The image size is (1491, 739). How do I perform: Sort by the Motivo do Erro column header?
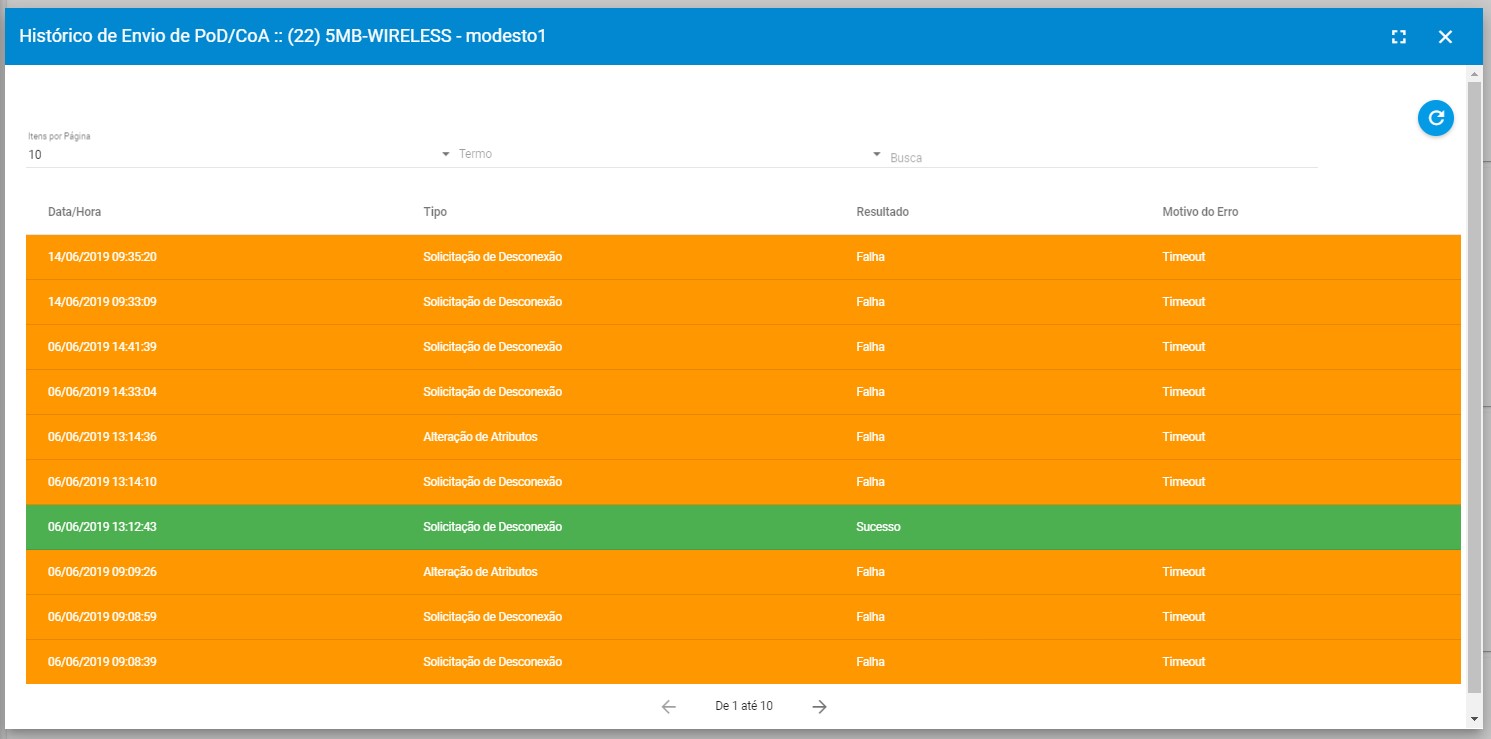click(1200, 212)
